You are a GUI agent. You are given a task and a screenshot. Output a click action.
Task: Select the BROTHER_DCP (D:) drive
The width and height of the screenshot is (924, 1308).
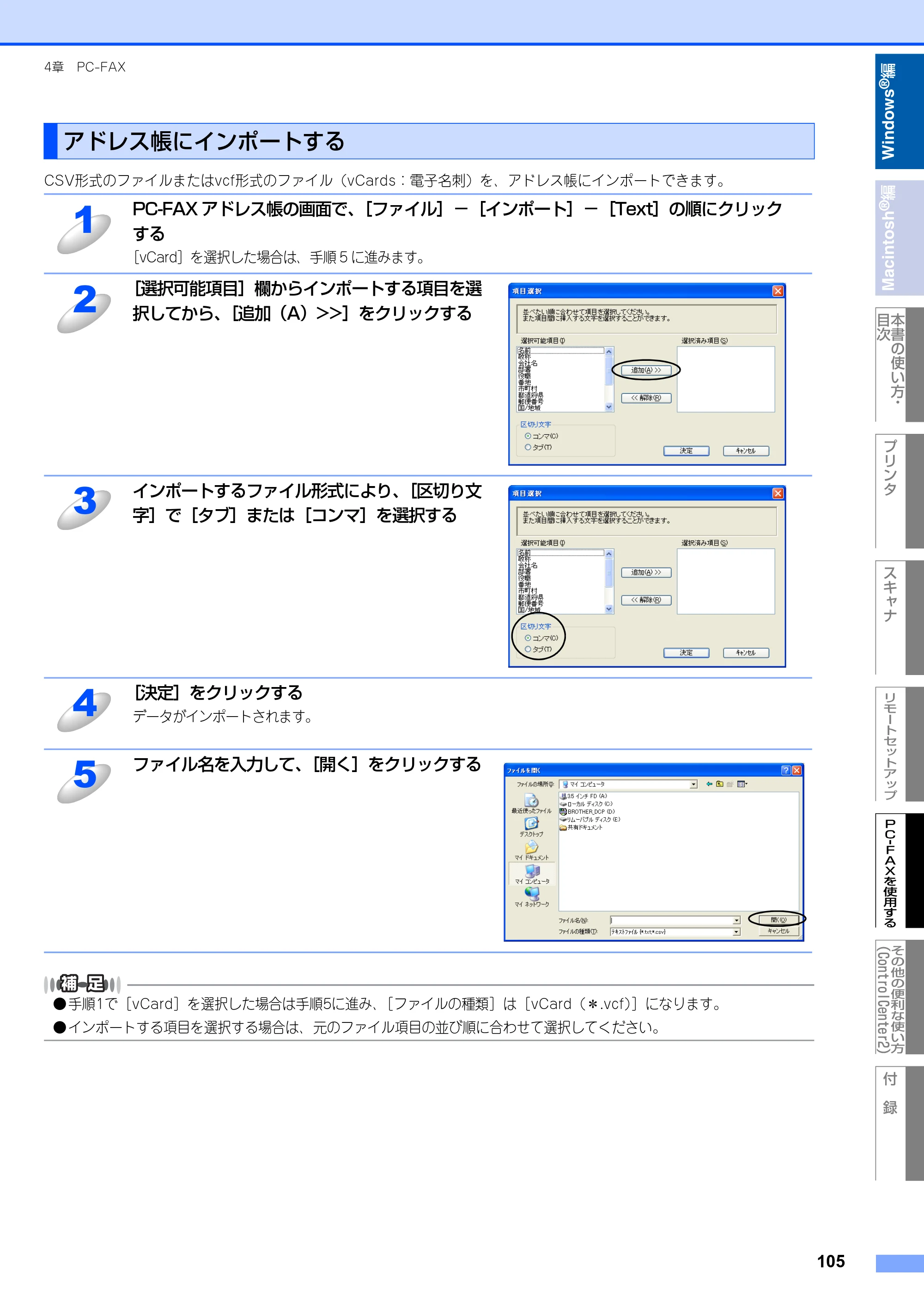[x=587, y=812]
